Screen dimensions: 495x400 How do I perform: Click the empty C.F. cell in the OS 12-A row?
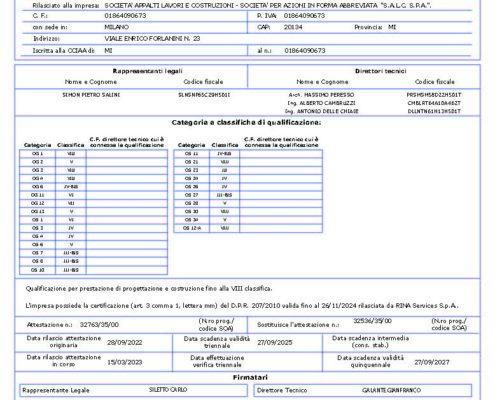(281, 228)
